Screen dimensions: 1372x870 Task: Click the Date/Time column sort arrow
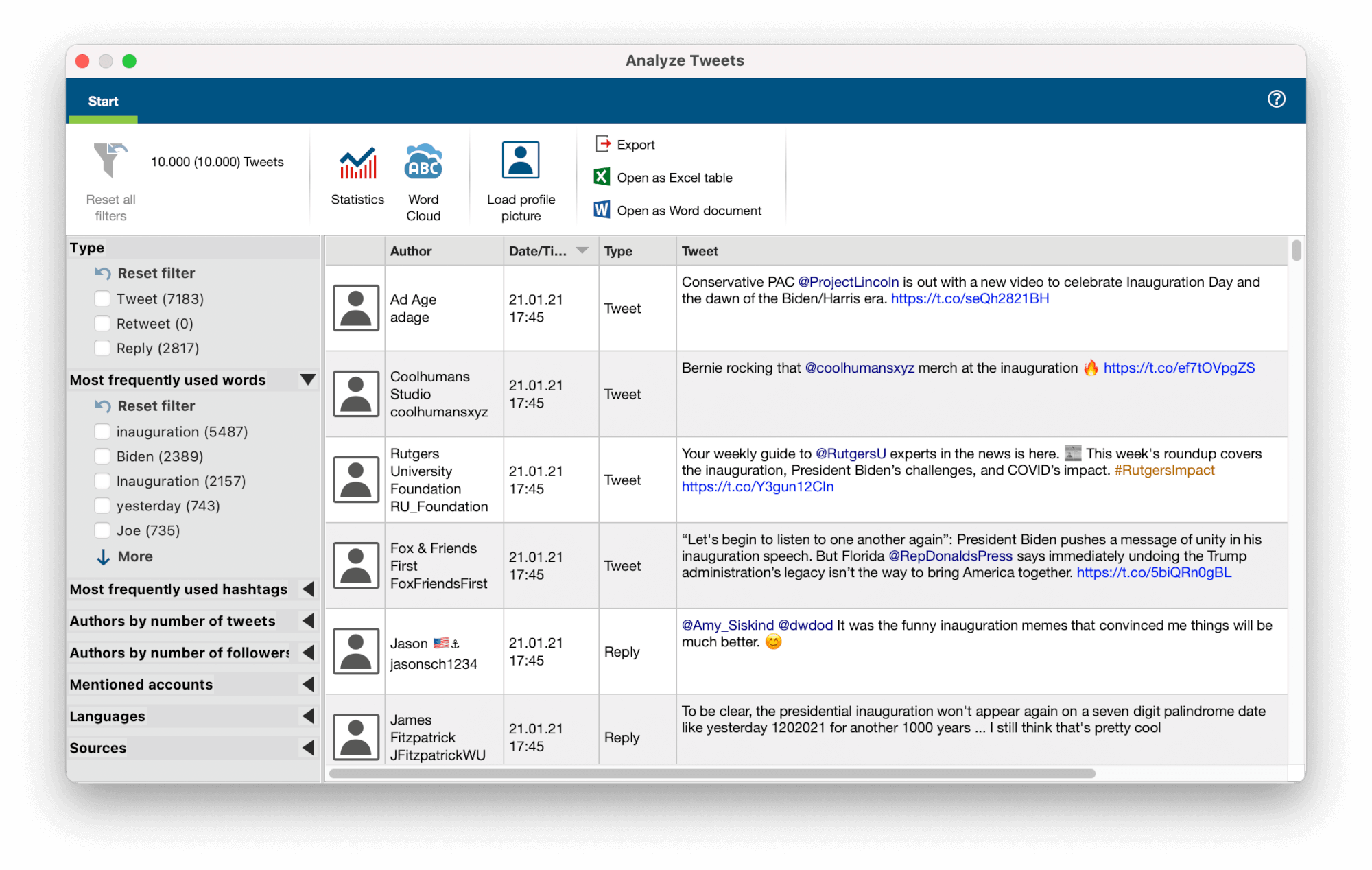pyautogui.click(x=582, y=250)
